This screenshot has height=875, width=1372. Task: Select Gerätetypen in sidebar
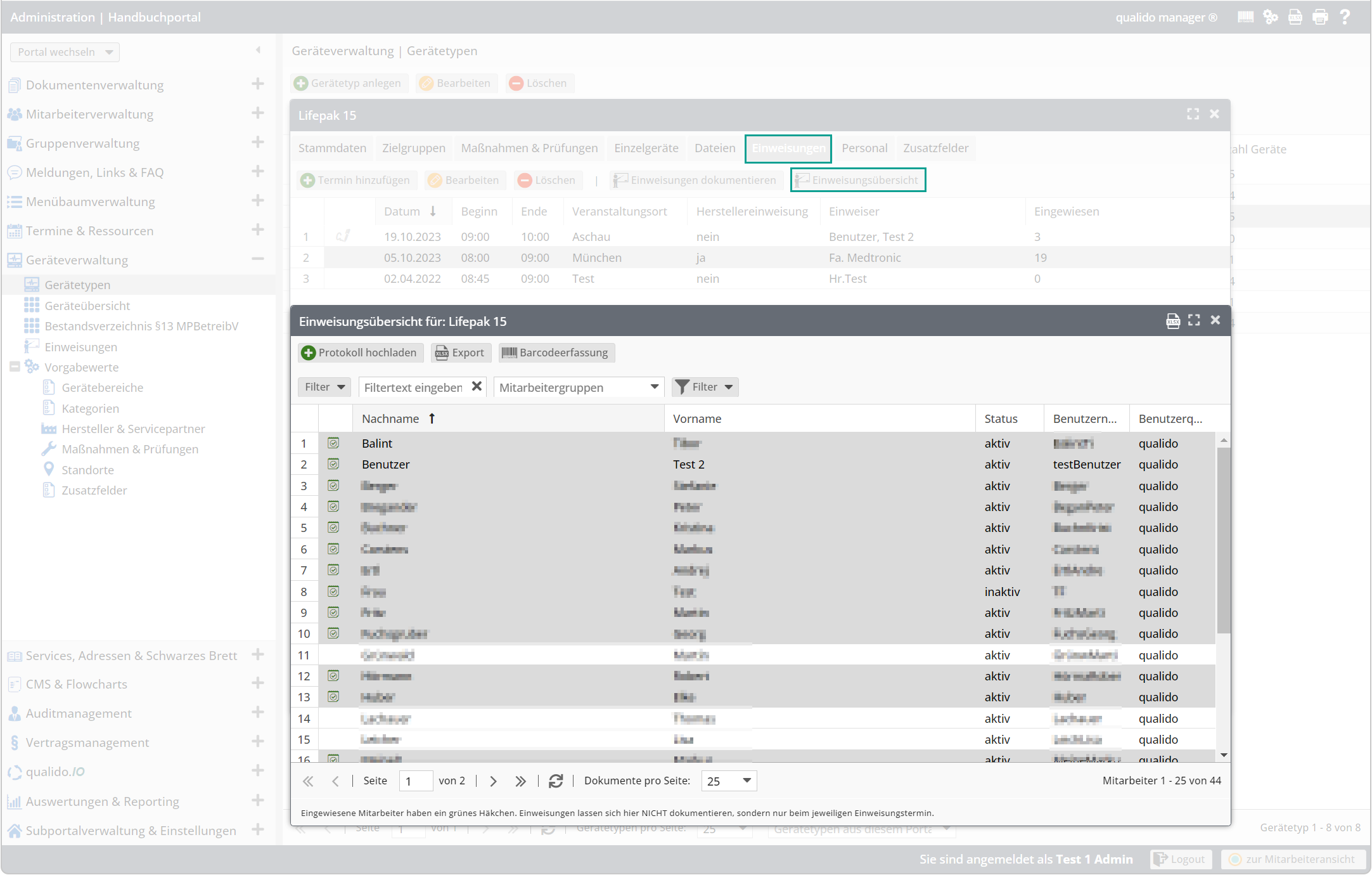coord(77,285)
